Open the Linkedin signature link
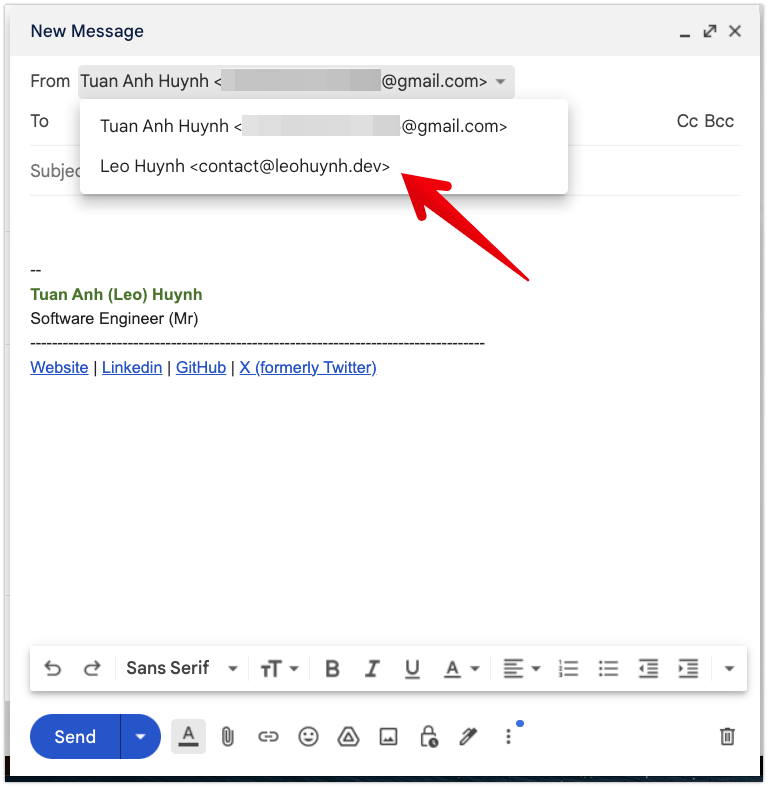 click(132, 367)
